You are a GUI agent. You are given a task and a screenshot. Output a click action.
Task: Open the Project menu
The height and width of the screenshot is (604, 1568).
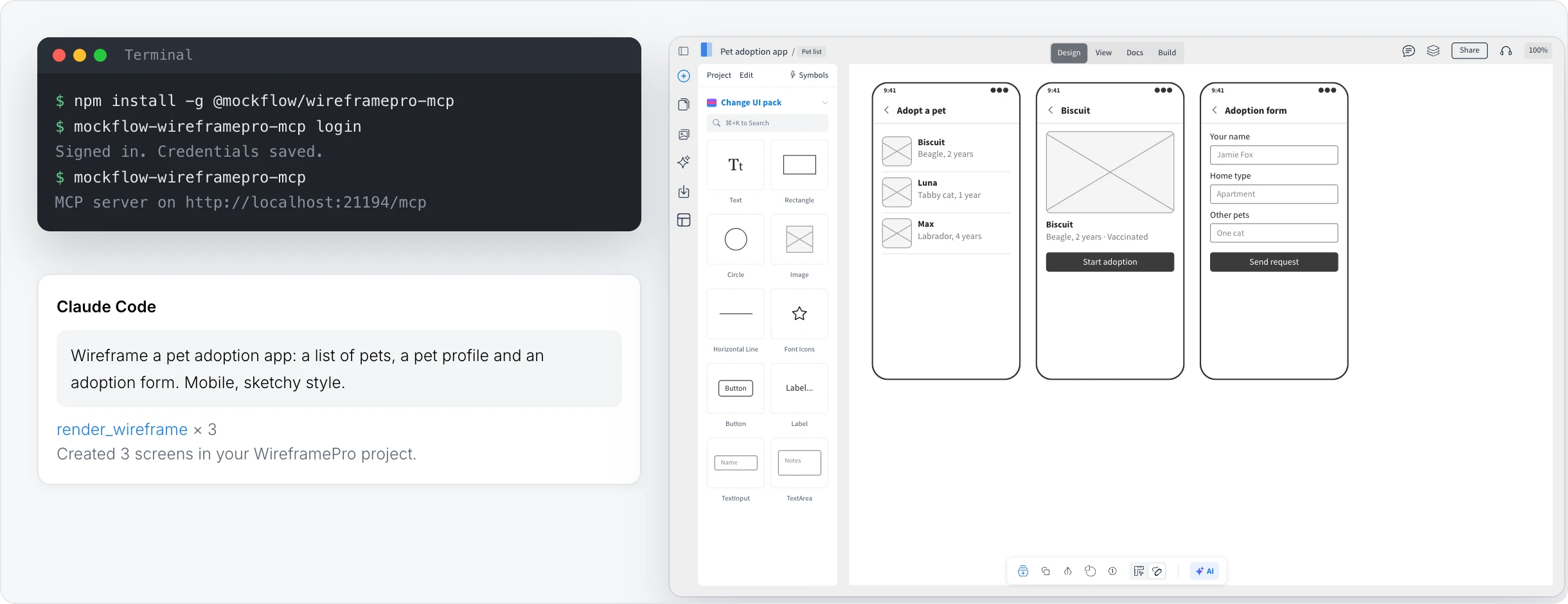pyautogui.click(x=718, y=75)
